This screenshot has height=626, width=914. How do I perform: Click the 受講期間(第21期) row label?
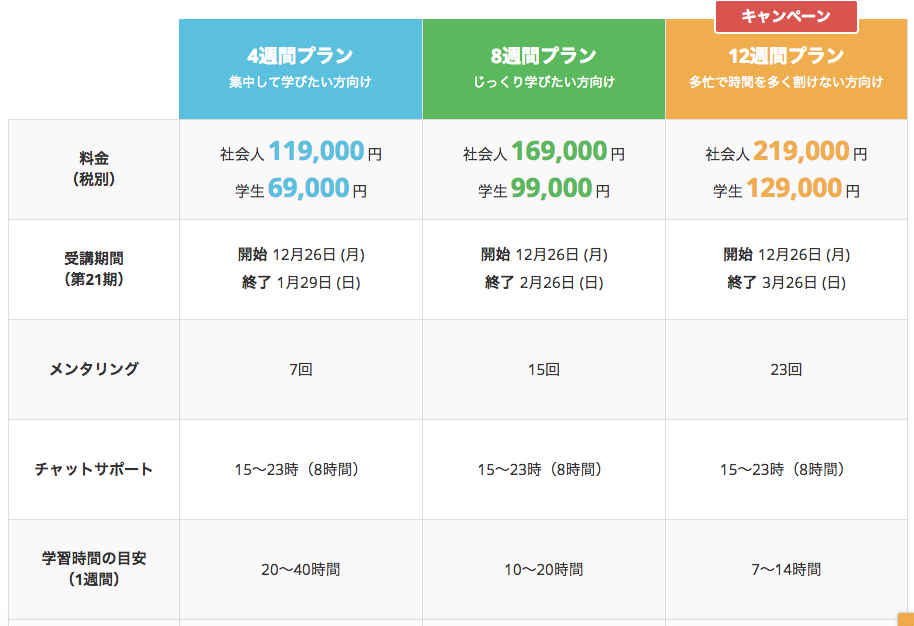(x=94, y=269)
